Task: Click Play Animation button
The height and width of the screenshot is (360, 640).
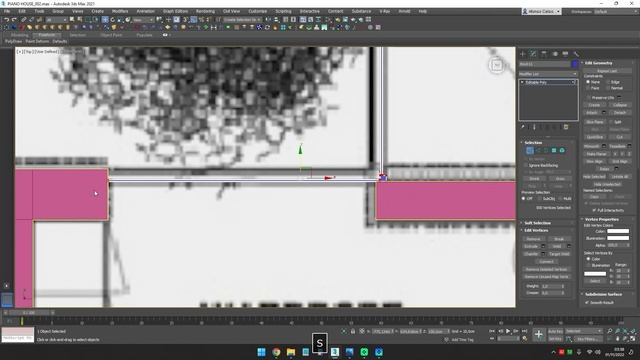Action: [508, 331]
